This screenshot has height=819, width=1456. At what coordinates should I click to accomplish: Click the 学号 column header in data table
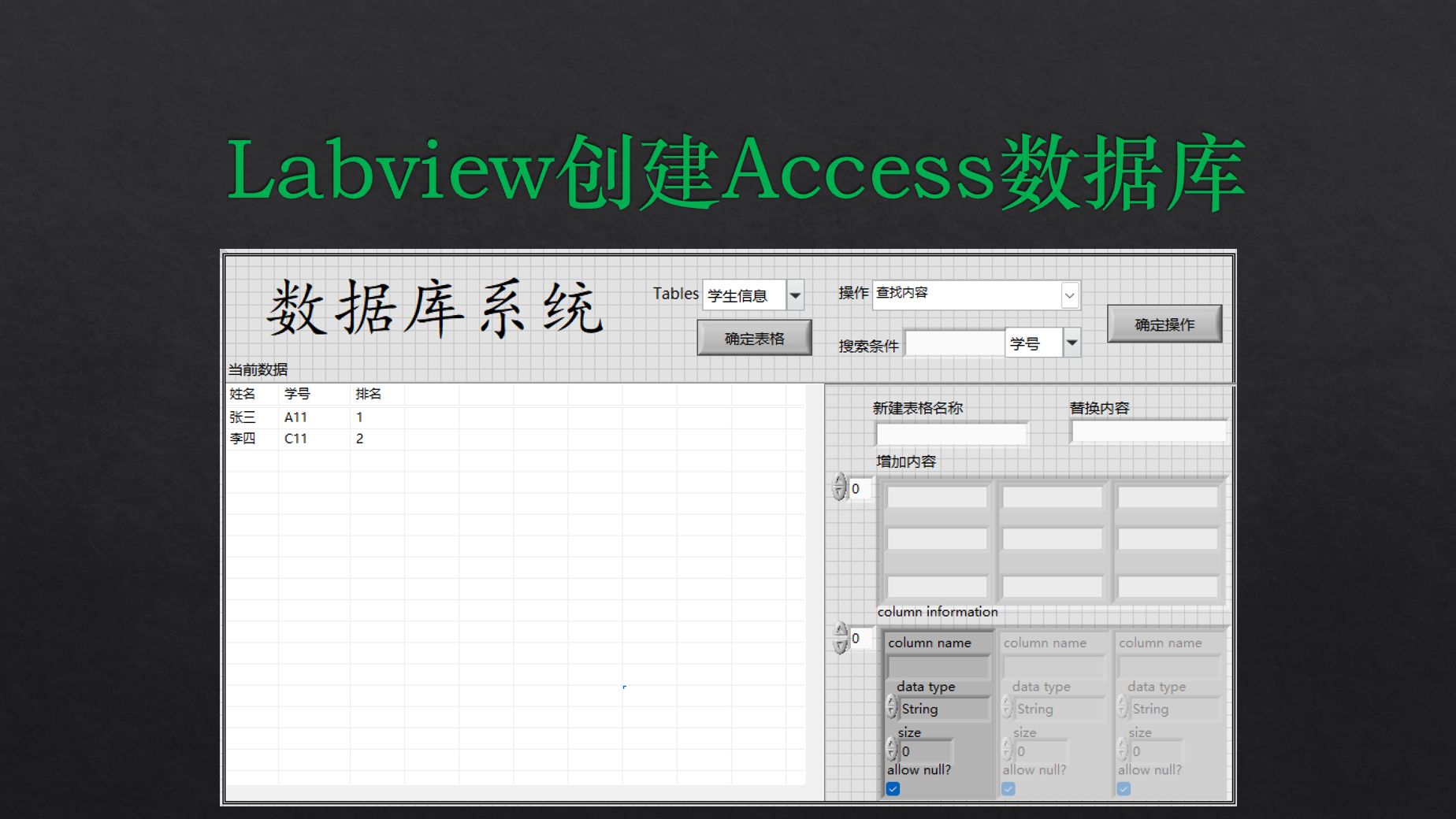pos(297,394)
